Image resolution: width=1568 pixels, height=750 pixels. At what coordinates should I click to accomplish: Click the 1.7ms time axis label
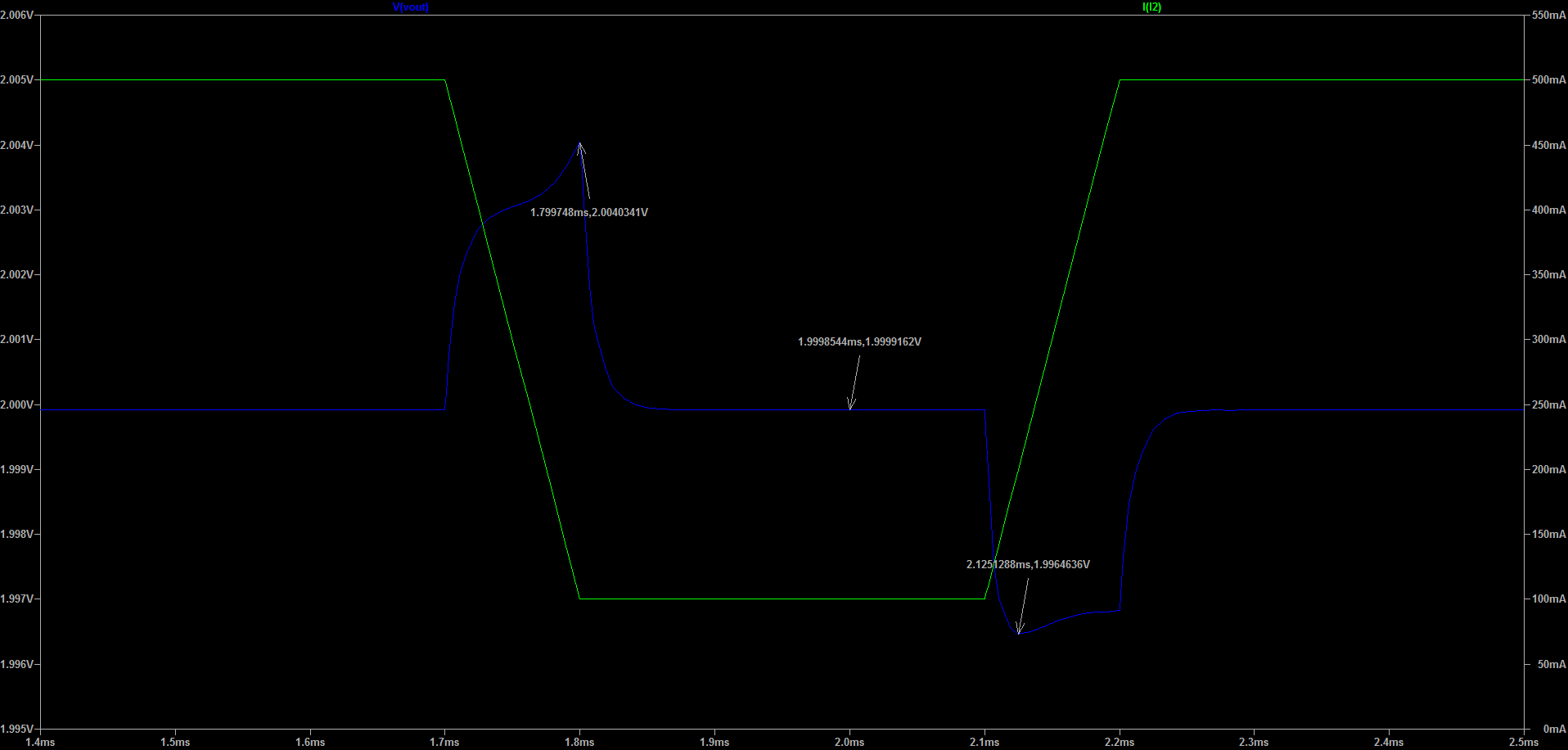pos(445,743)
